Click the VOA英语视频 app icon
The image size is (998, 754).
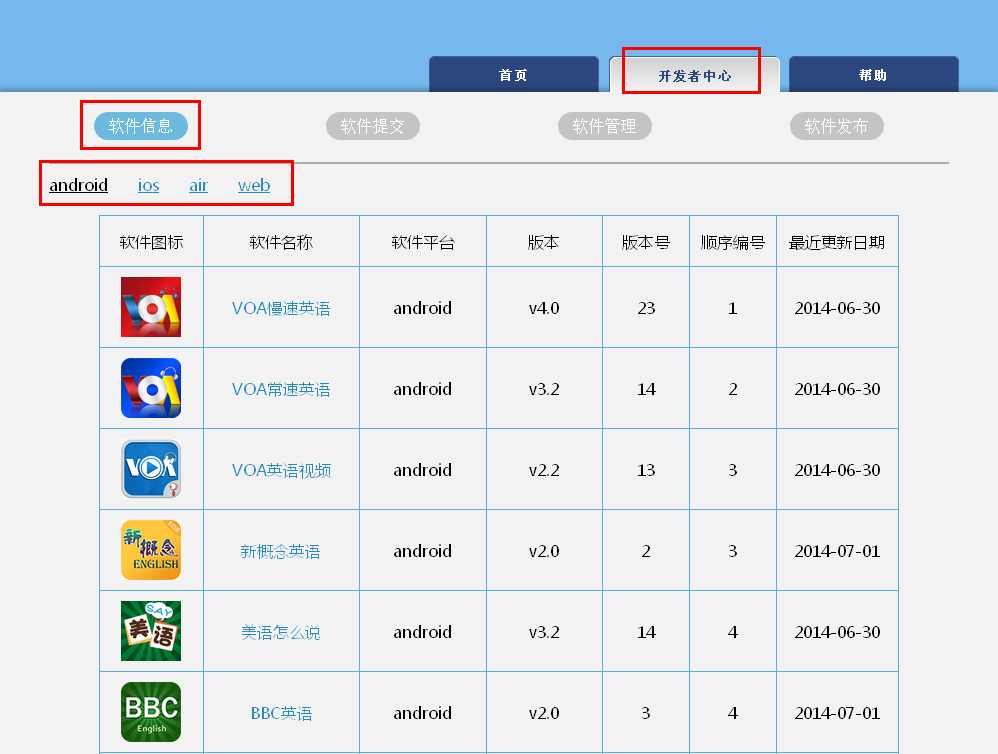tap(151, 469)
